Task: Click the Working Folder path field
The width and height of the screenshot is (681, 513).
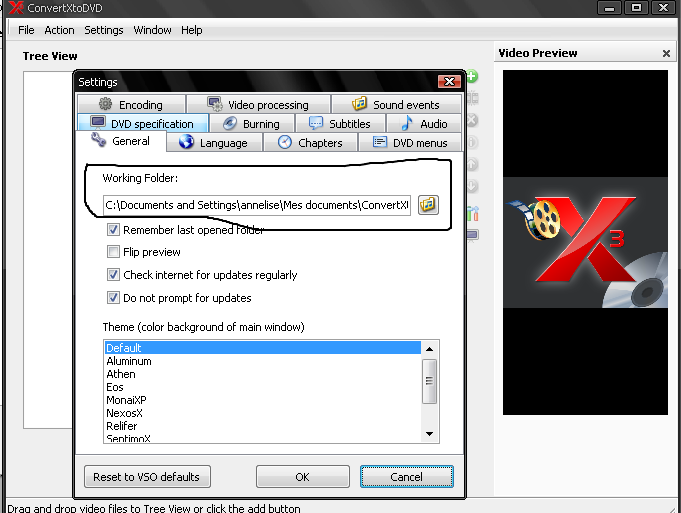Action: point(257,205)
